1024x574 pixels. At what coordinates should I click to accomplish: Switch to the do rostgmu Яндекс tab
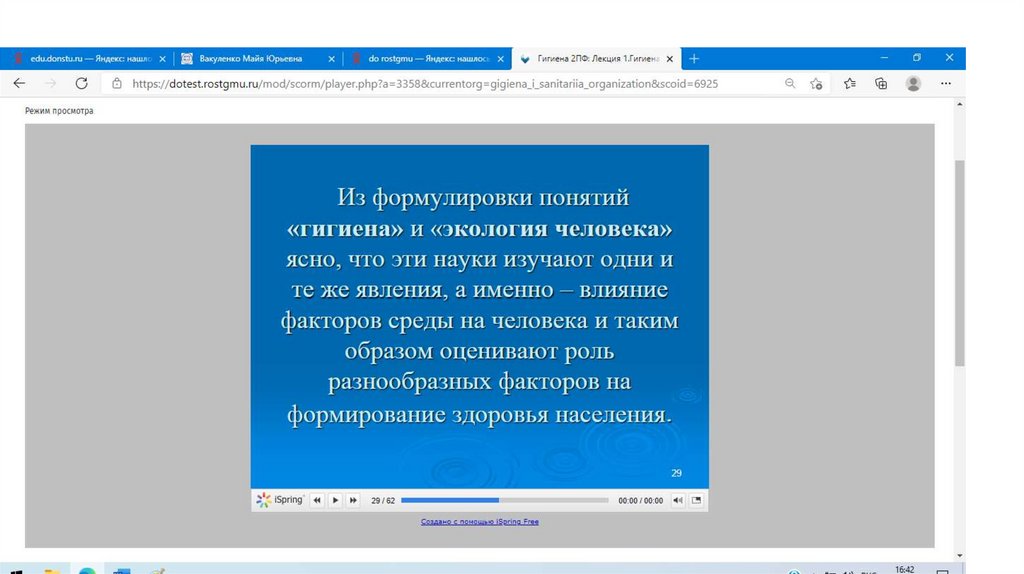tap(425, 59)
